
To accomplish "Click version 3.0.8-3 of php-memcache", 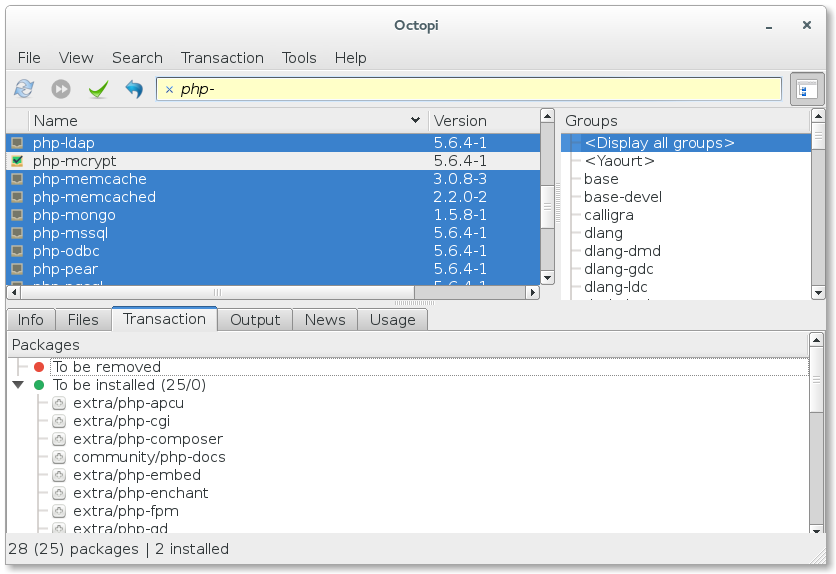I will [x=460, y=179].
